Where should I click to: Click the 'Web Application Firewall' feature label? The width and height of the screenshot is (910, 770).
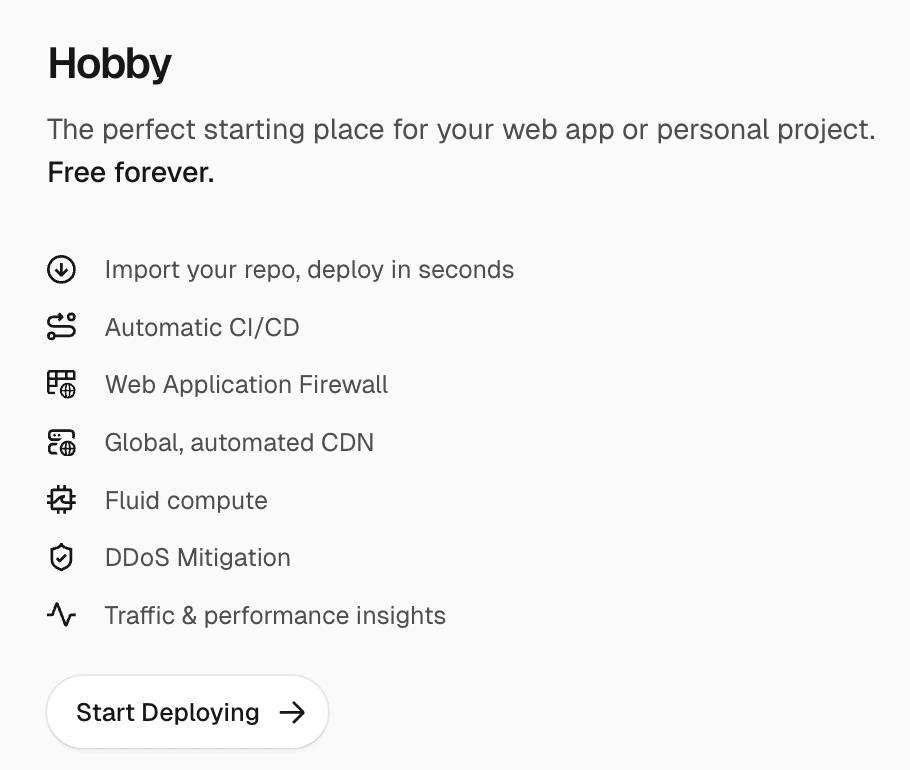pyautogui.click(x=246, y=385)
